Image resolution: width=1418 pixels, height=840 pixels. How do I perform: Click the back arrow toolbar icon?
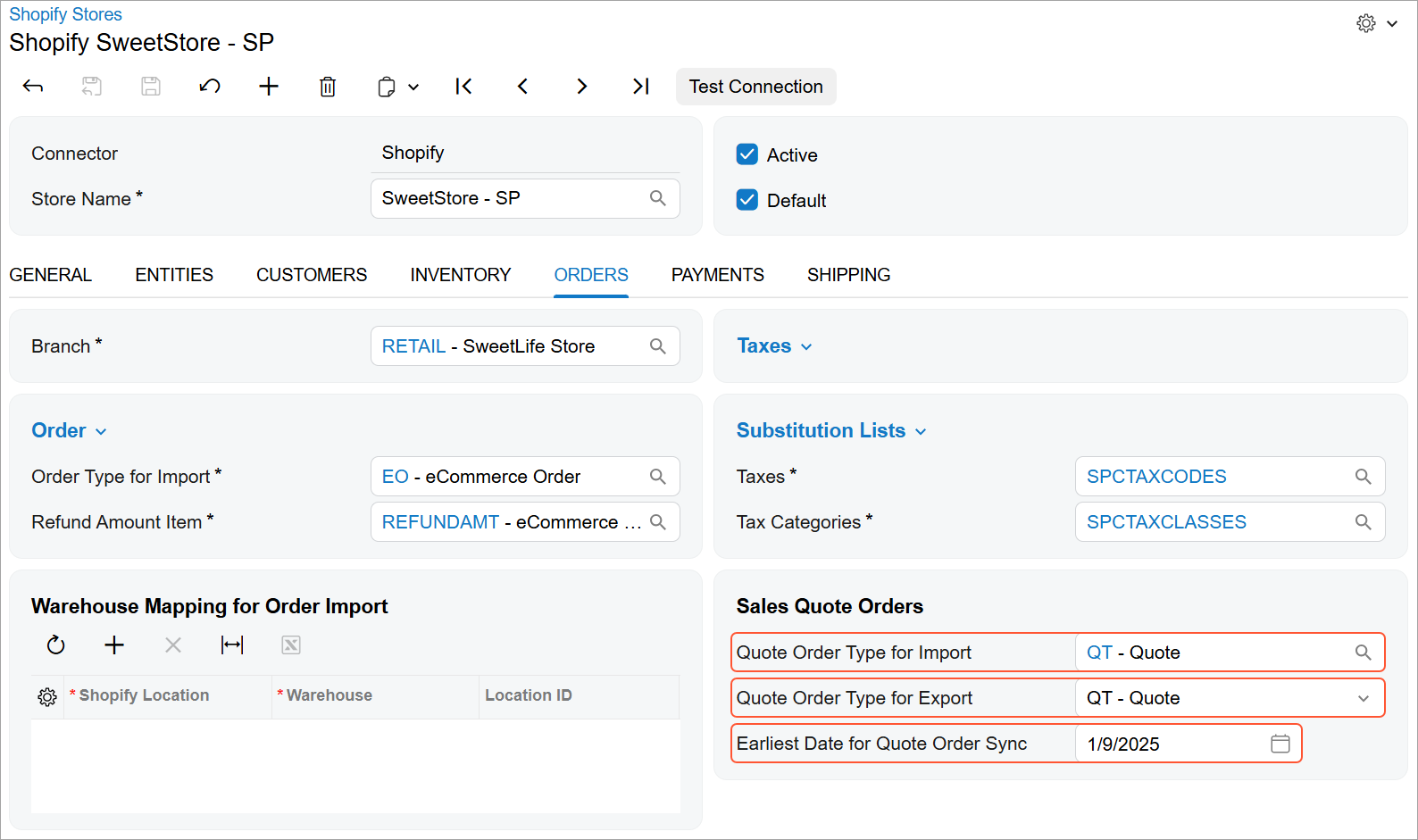pyautogui.click(x=33, y=87)
